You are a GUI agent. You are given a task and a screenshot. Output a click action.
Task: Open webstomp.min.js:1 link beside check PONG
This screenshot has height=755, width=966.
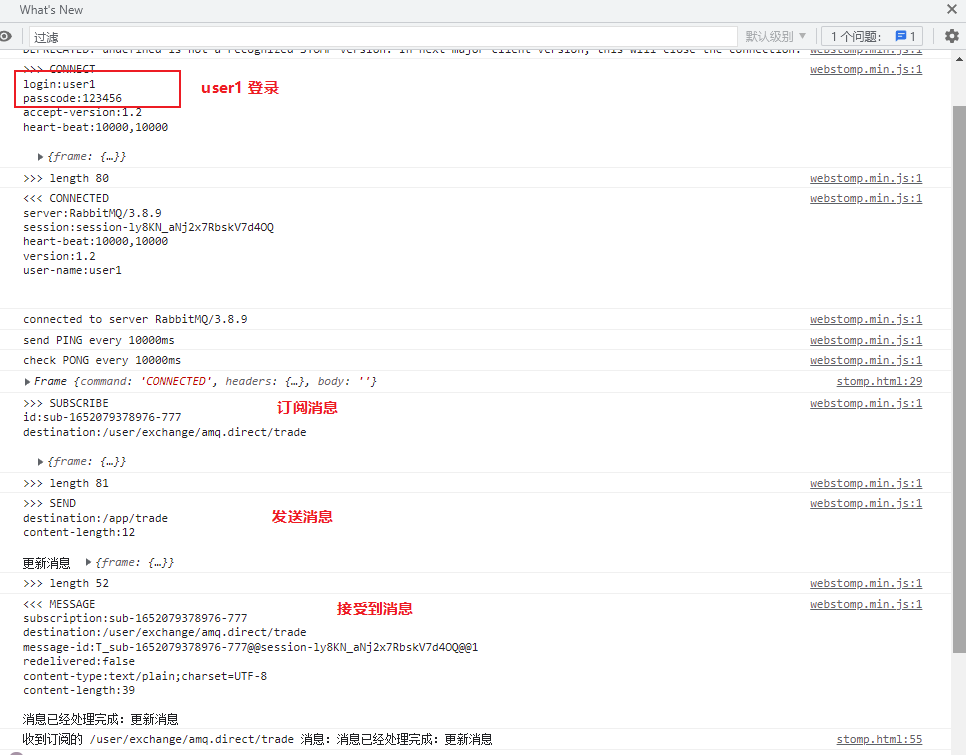click(x=866, y=360)
